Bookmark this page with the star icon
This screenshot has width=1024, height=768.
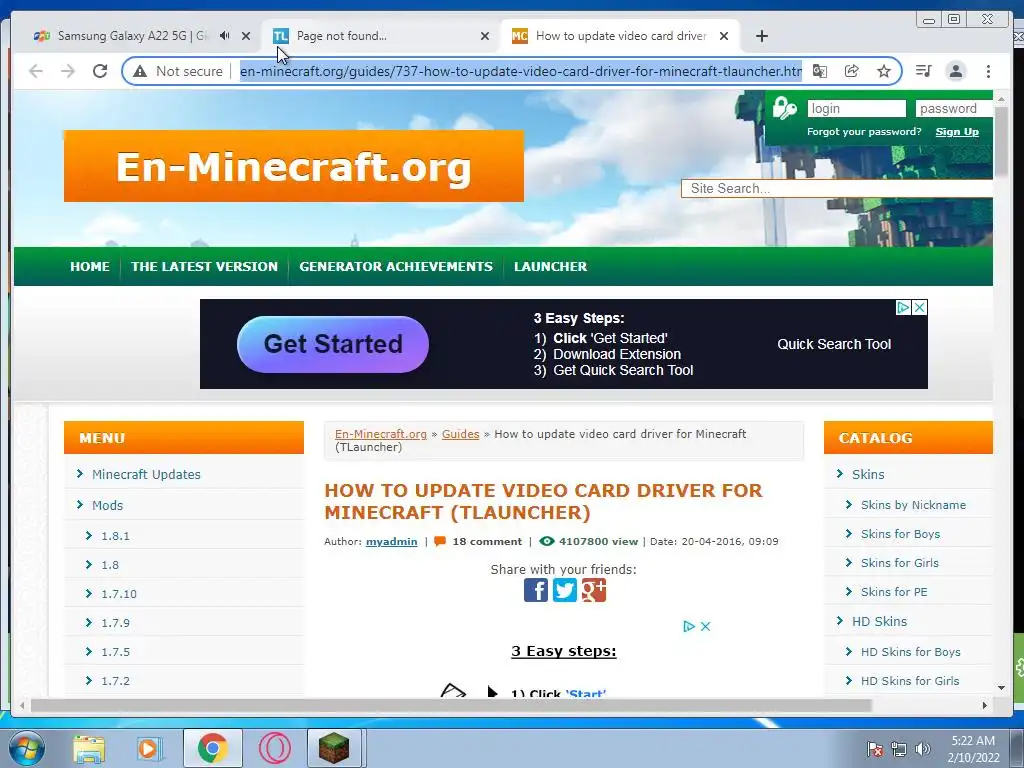point(884,71)
